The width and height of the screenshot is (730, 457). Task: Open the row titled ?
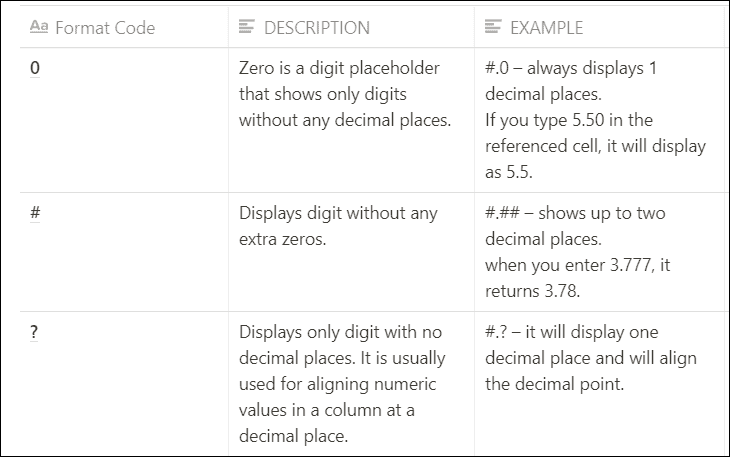point(34,332)
